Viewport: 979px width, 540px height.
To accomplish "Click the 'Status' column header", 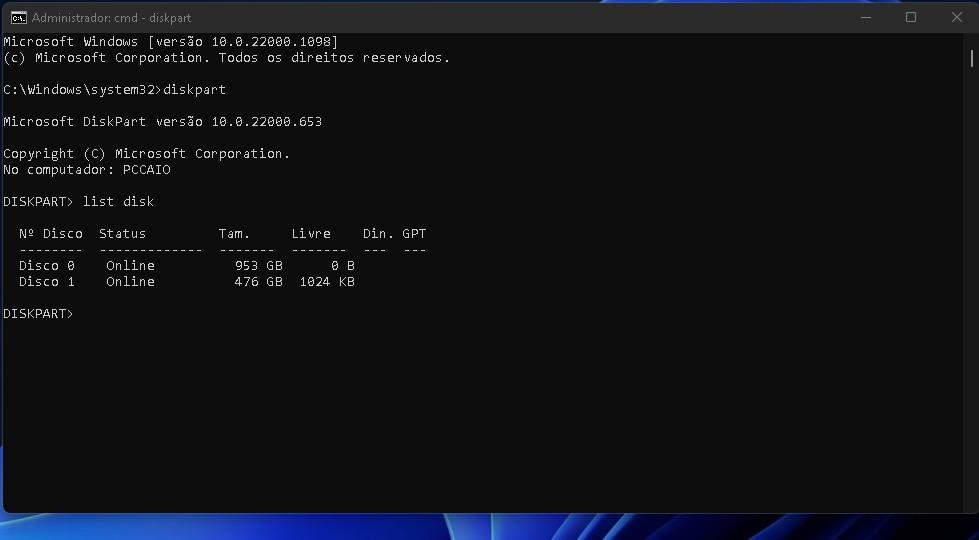I will point(122,233).
